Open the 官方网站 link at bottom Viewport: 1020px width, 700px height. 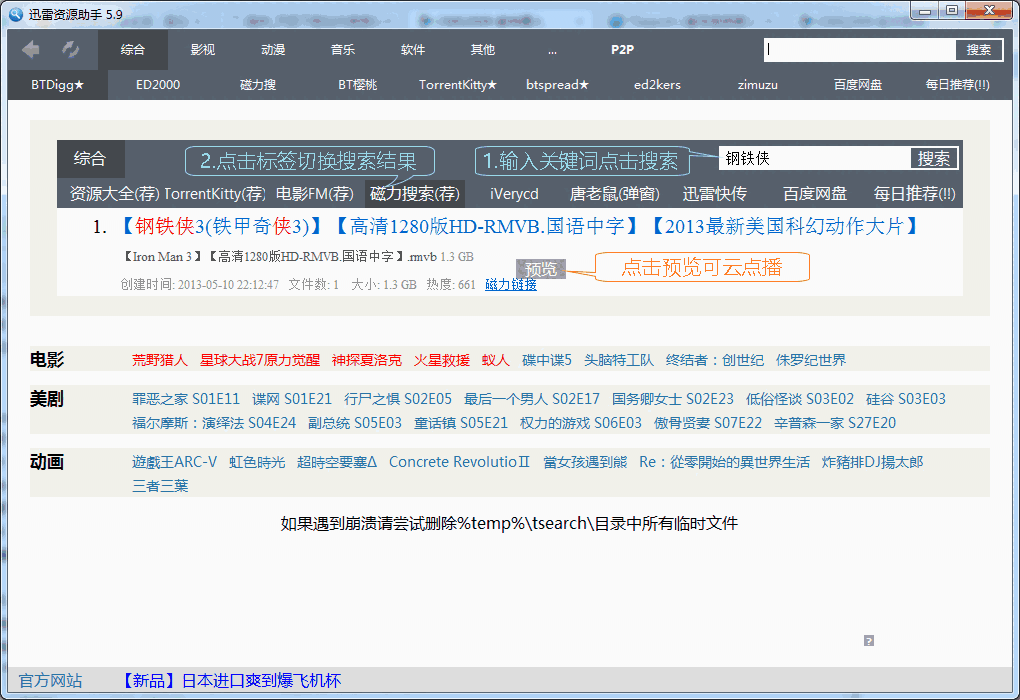(x=51, y=681)
